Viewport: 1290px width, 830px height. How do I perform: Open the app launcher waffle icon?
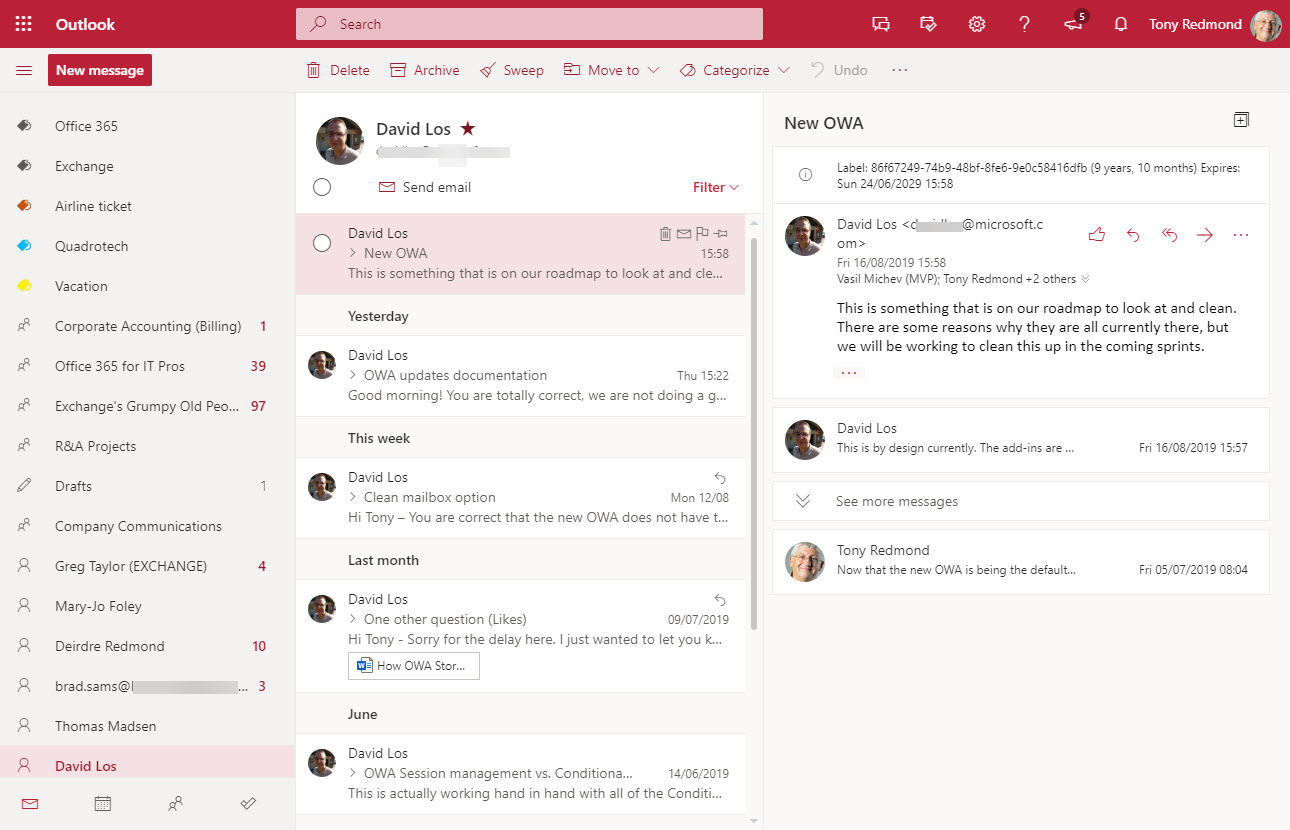click(x=24, y=24)
